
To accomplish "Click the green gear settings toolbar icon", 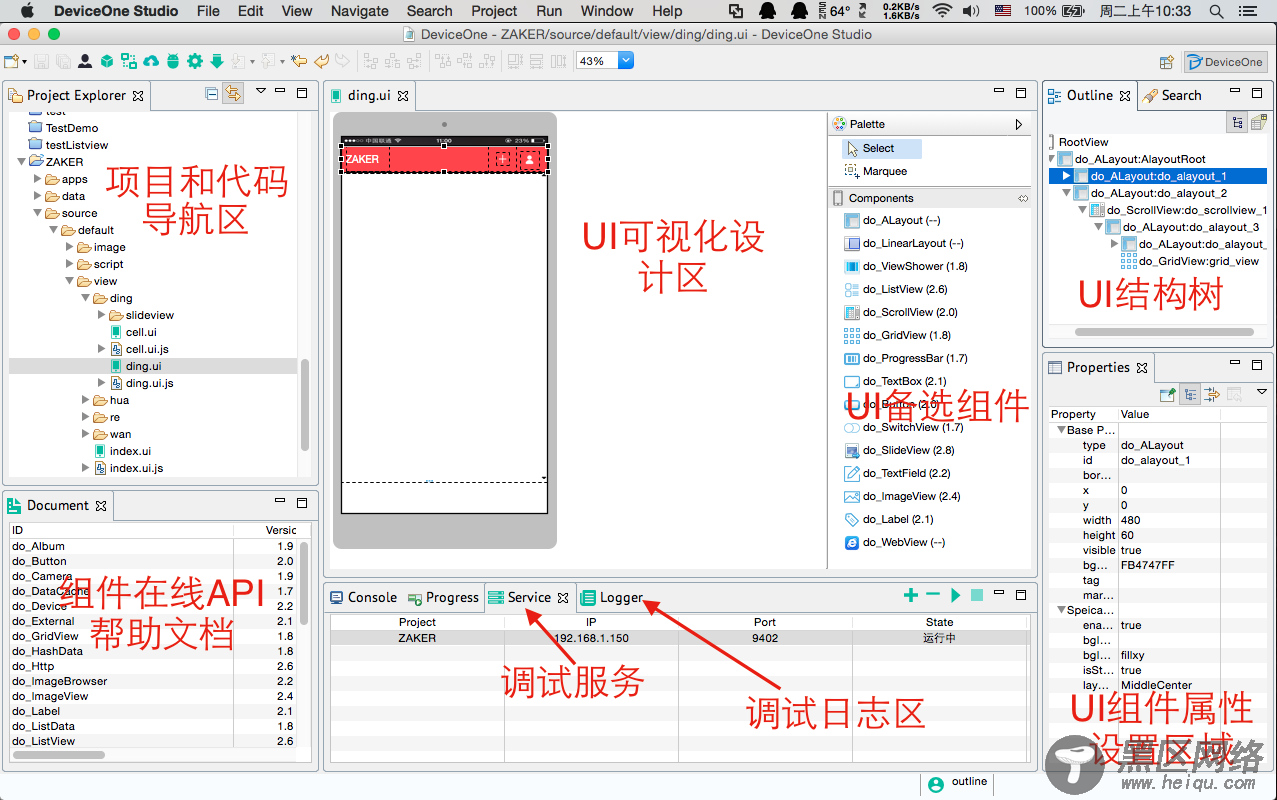I will [x=195, y=61].
